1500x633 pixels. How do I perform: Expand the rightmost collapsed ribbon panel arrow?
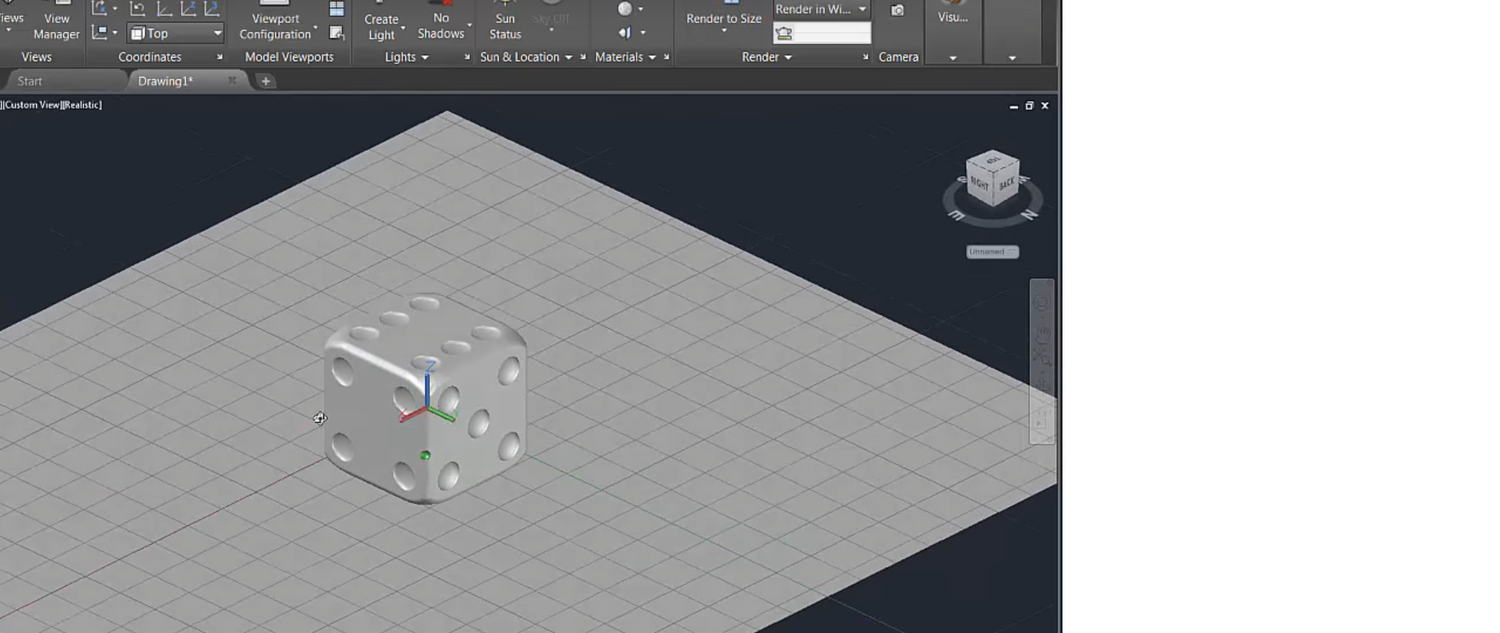pyautogui.click(x=1012, y=58)
